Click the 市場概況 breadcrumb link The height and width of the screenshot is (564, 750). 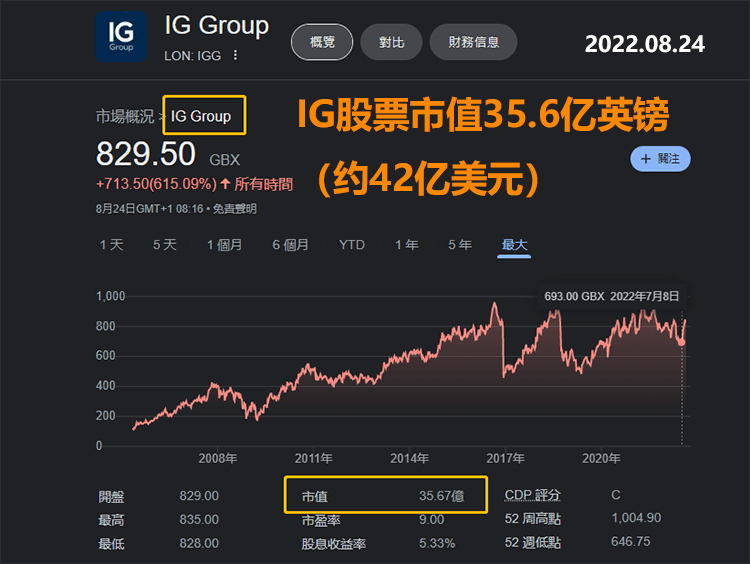tap(125, 116)
